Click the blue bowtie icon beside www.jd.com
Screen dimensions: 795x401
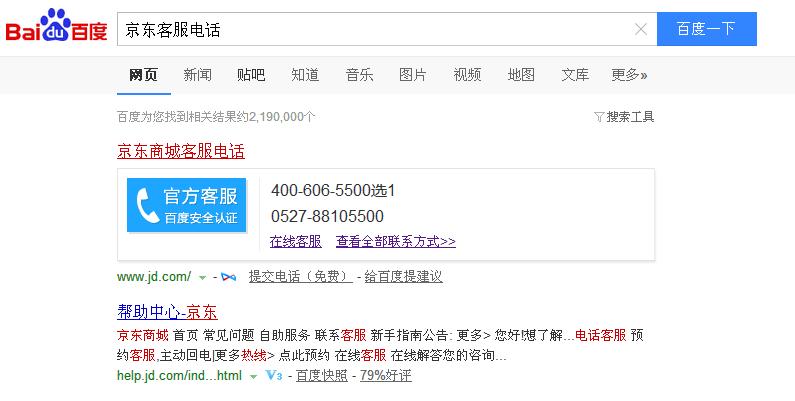229,277
